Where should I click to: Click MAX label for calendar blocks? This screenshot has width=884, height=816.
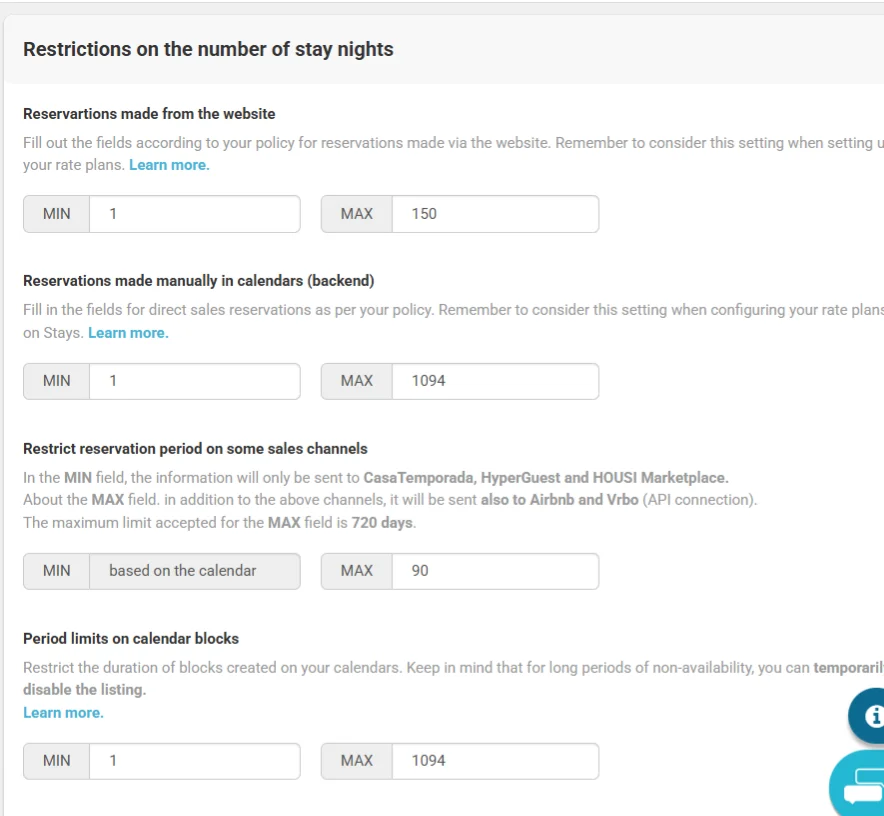tap(357, 761)
